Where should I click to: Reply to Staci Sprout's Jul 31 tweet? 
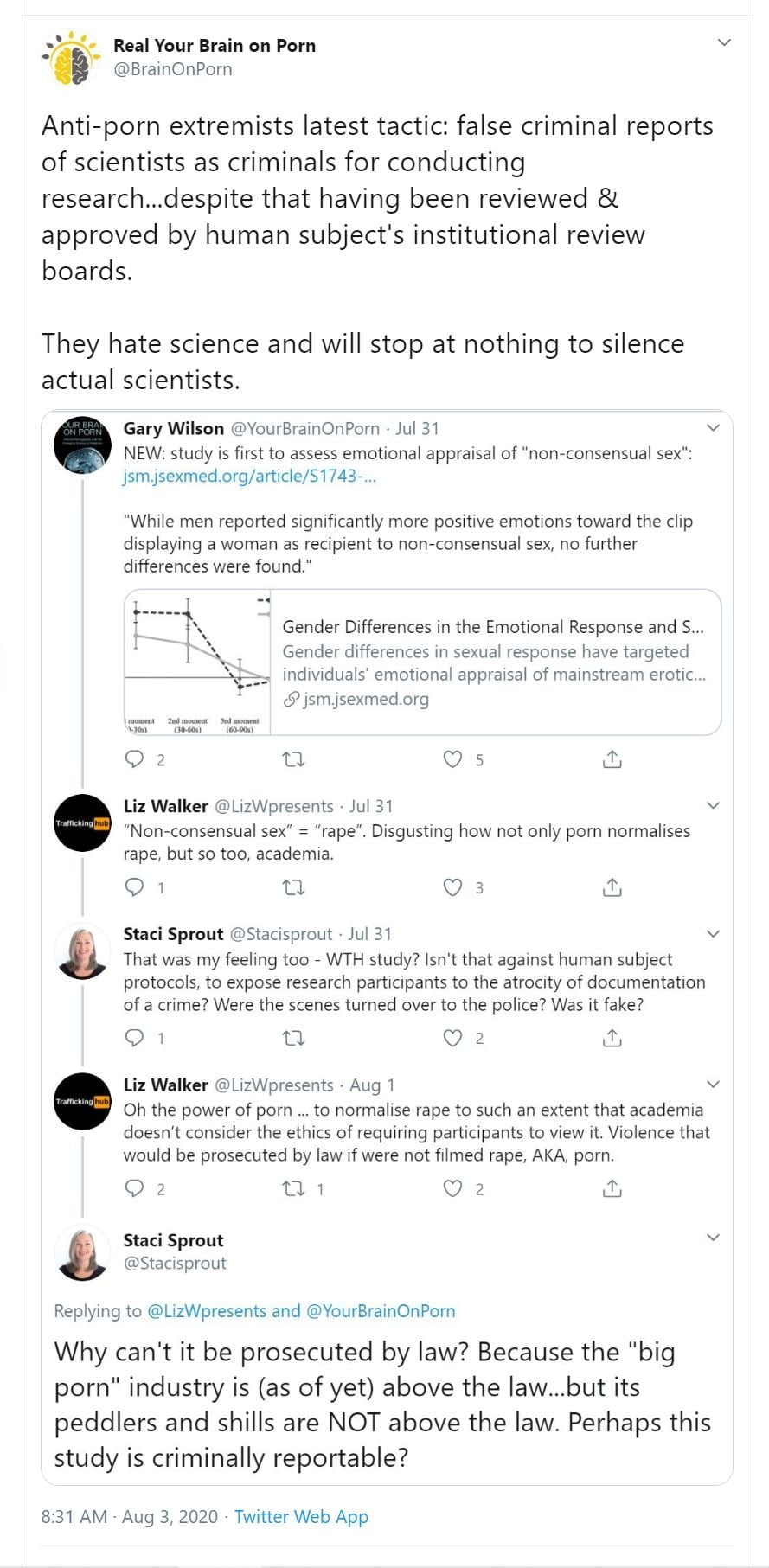[135, 1038]
